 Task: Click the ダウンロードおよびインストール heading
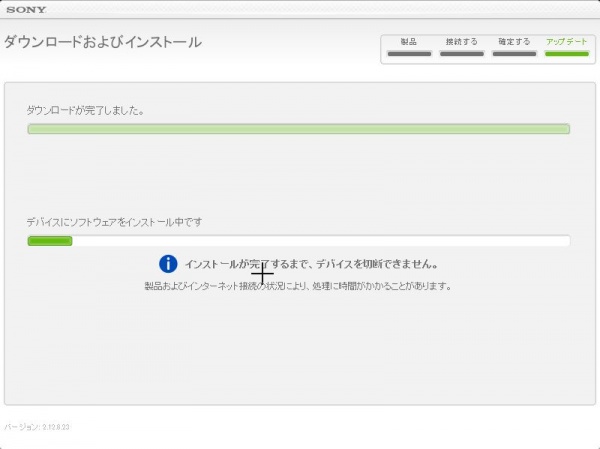pyautogui.click(x=102, y=42)
